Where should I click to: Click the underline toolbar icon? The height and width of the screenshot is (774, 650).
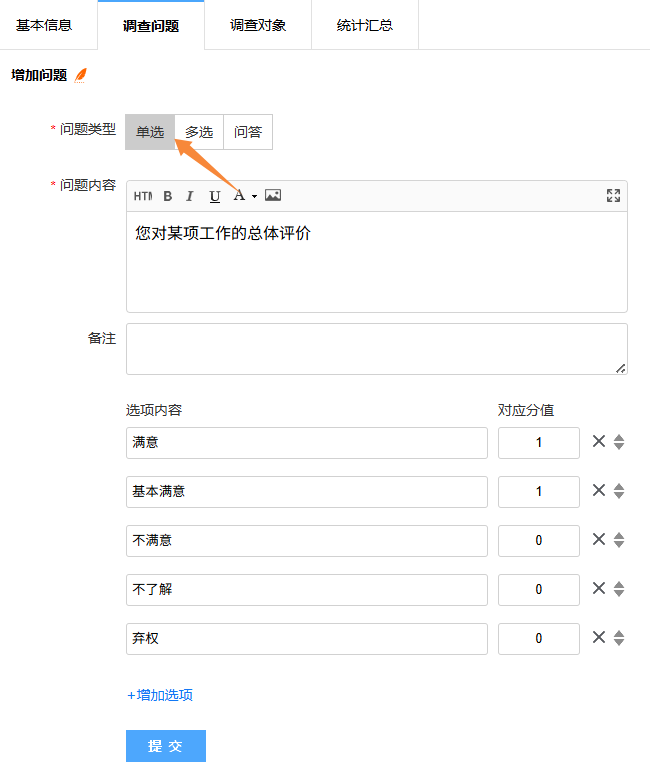click(x=214, y=196)
